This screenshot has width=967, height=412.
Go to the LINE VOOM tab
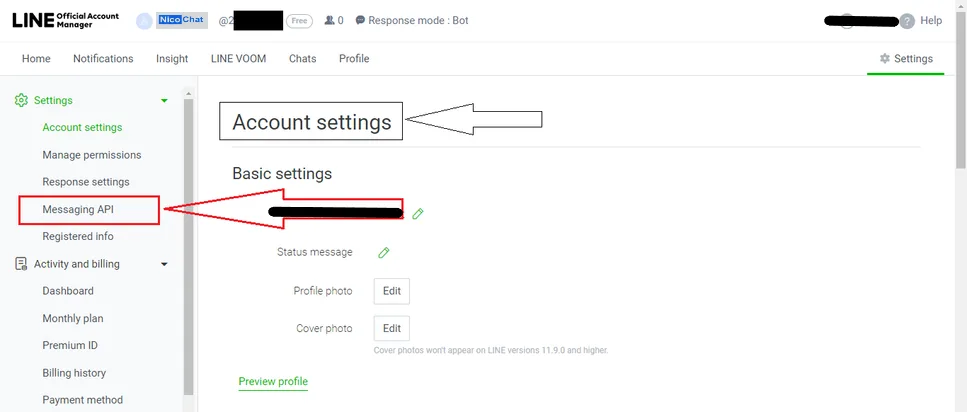point(238,59)
